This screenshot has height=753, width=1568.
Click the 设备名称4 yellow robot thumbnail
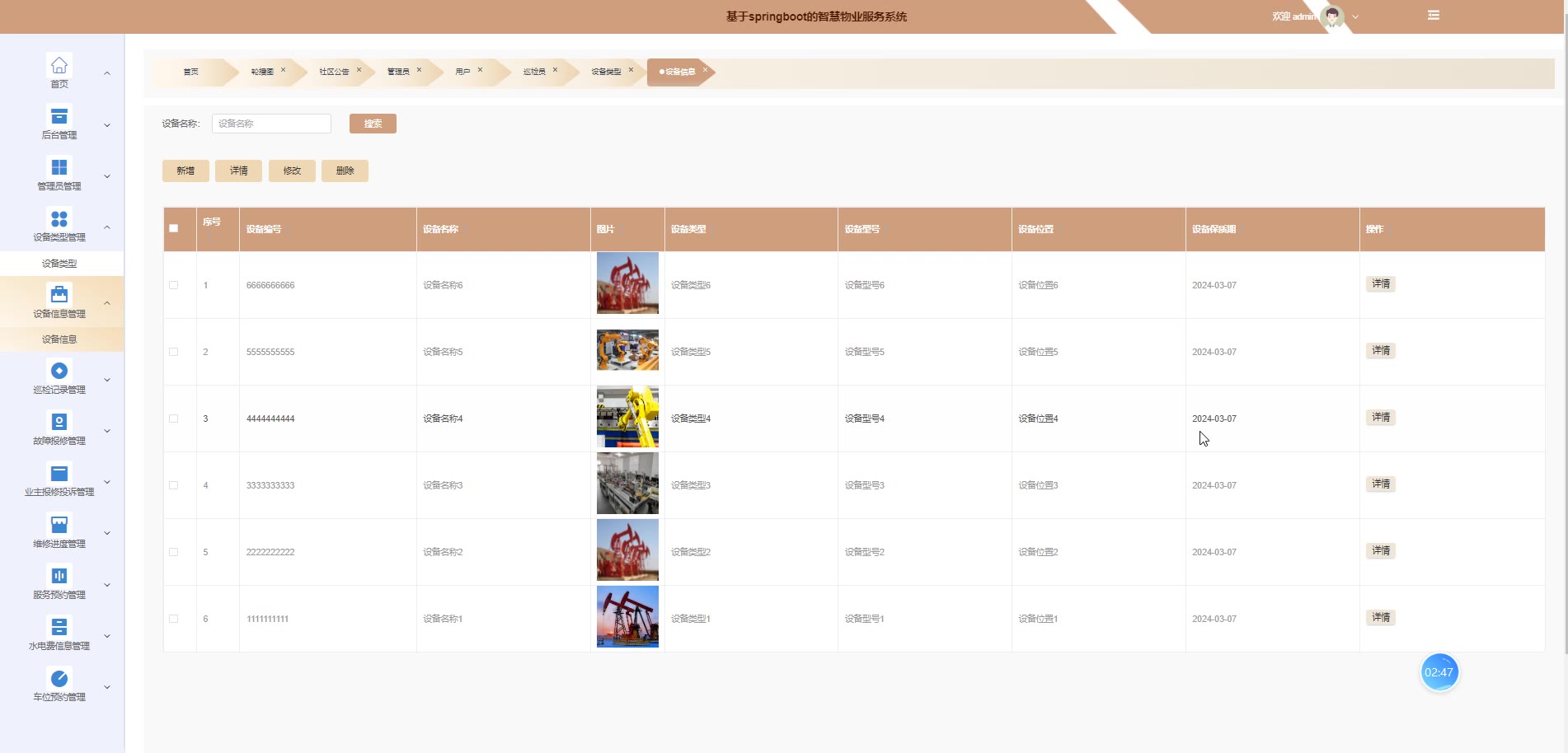[x=627, y=417]
